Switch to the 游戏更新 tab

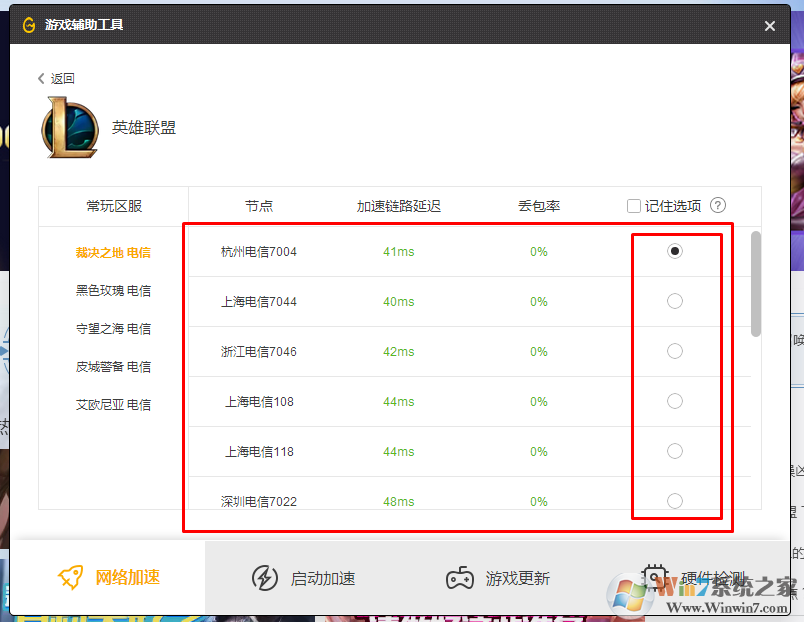(x=498, y=578)
